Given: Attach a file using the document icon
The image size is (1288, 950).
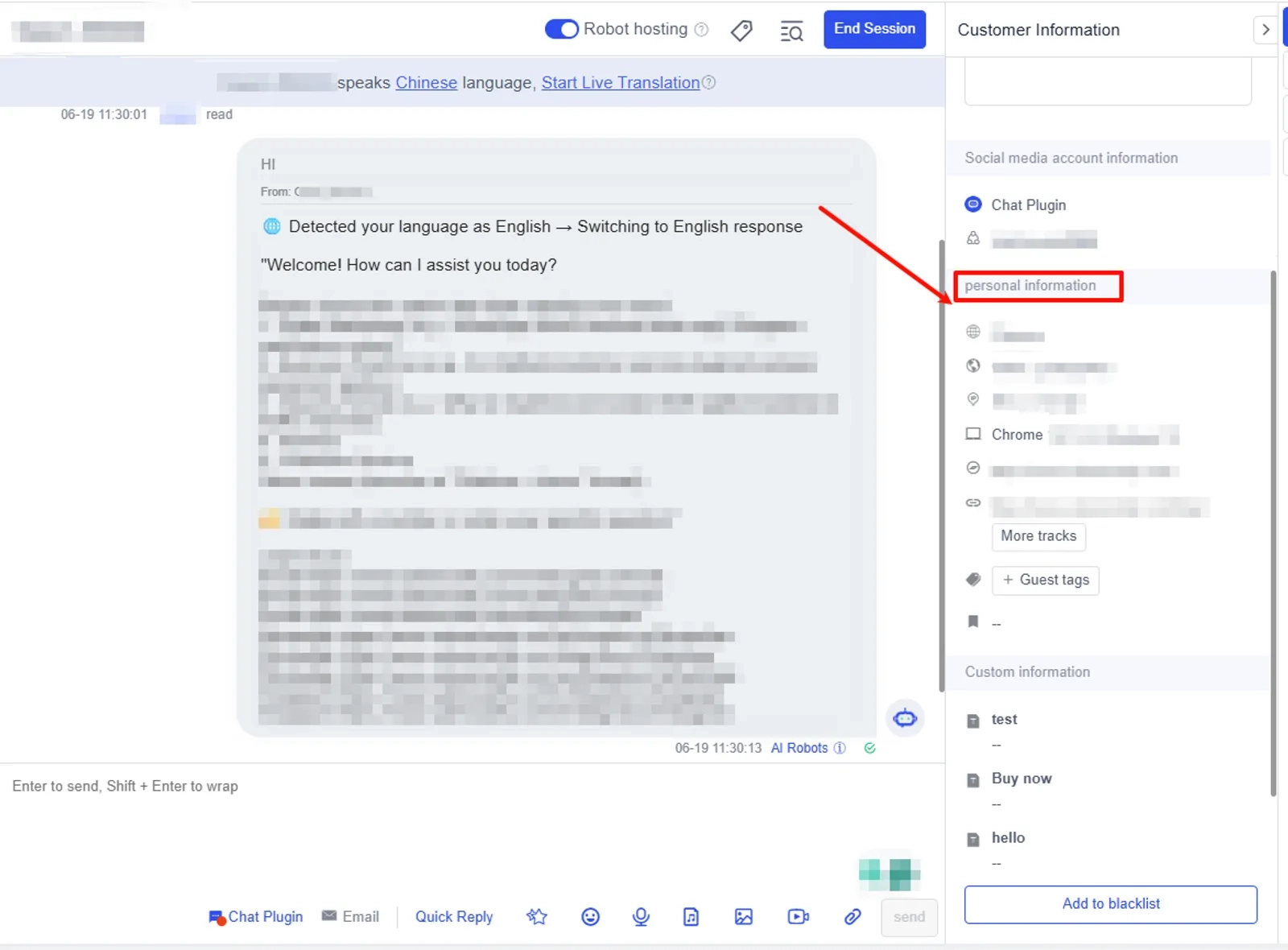Looking at the screenshot, I should click(691, 916).
